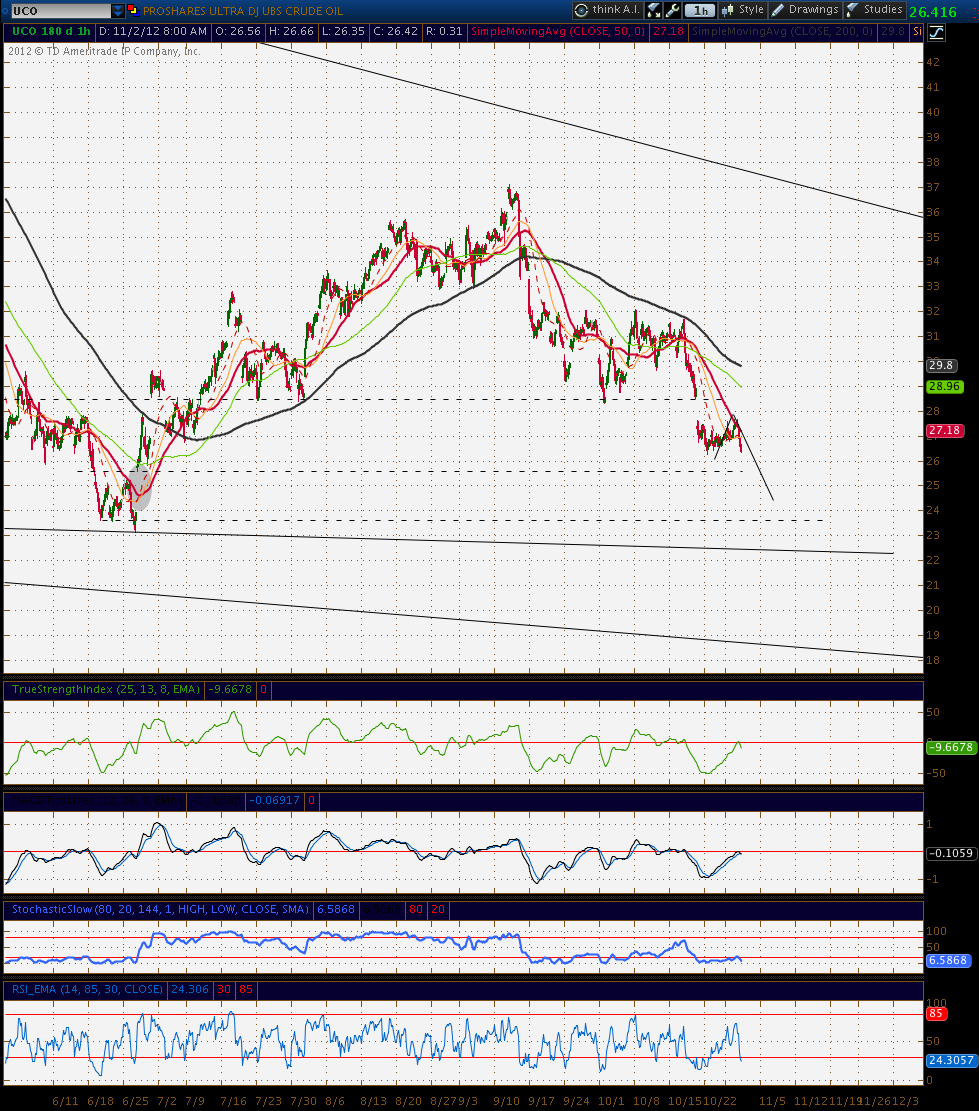This screenshot has width=979, height=1111.
Task: Open the Drawings menu
Action: click(x=805, y=10)
